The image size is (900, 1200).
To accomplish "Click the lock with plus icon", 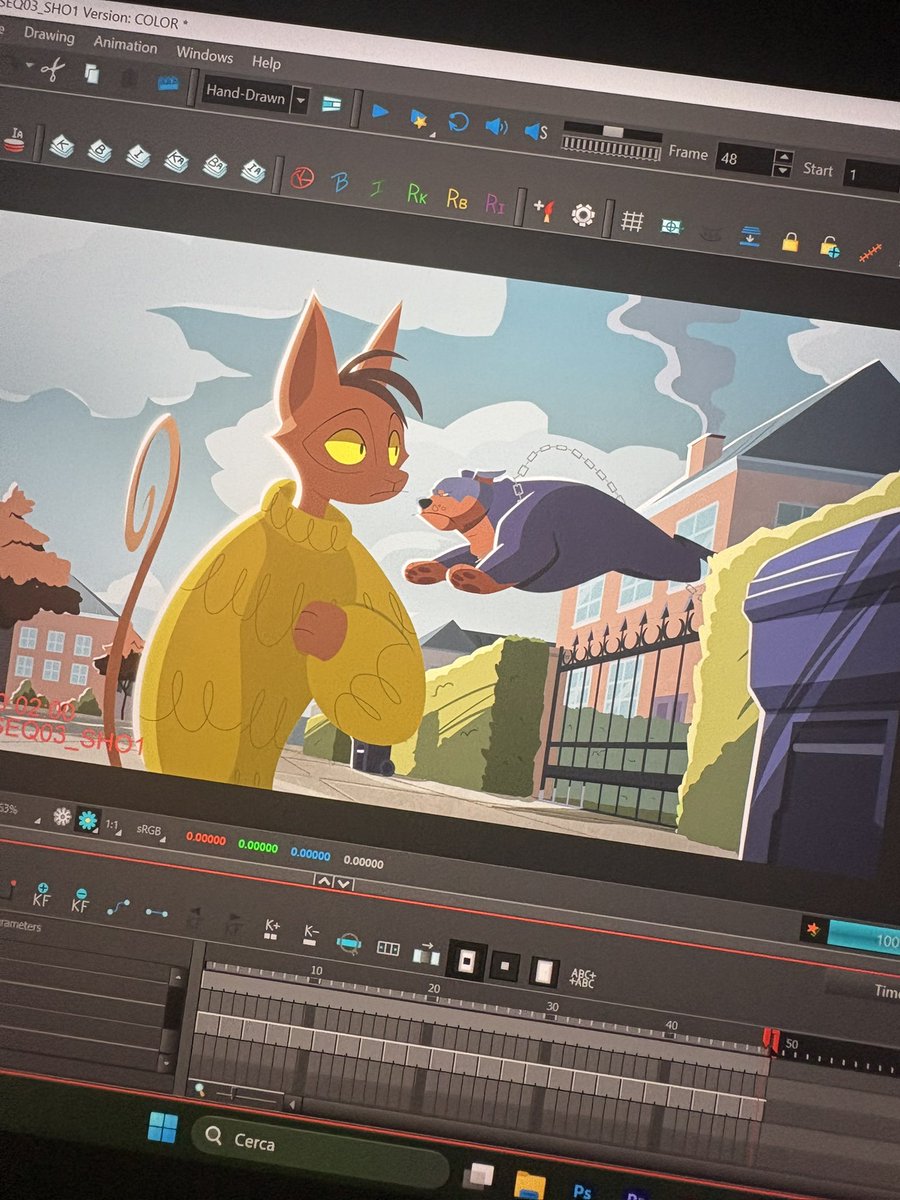I will click(829, 246).
